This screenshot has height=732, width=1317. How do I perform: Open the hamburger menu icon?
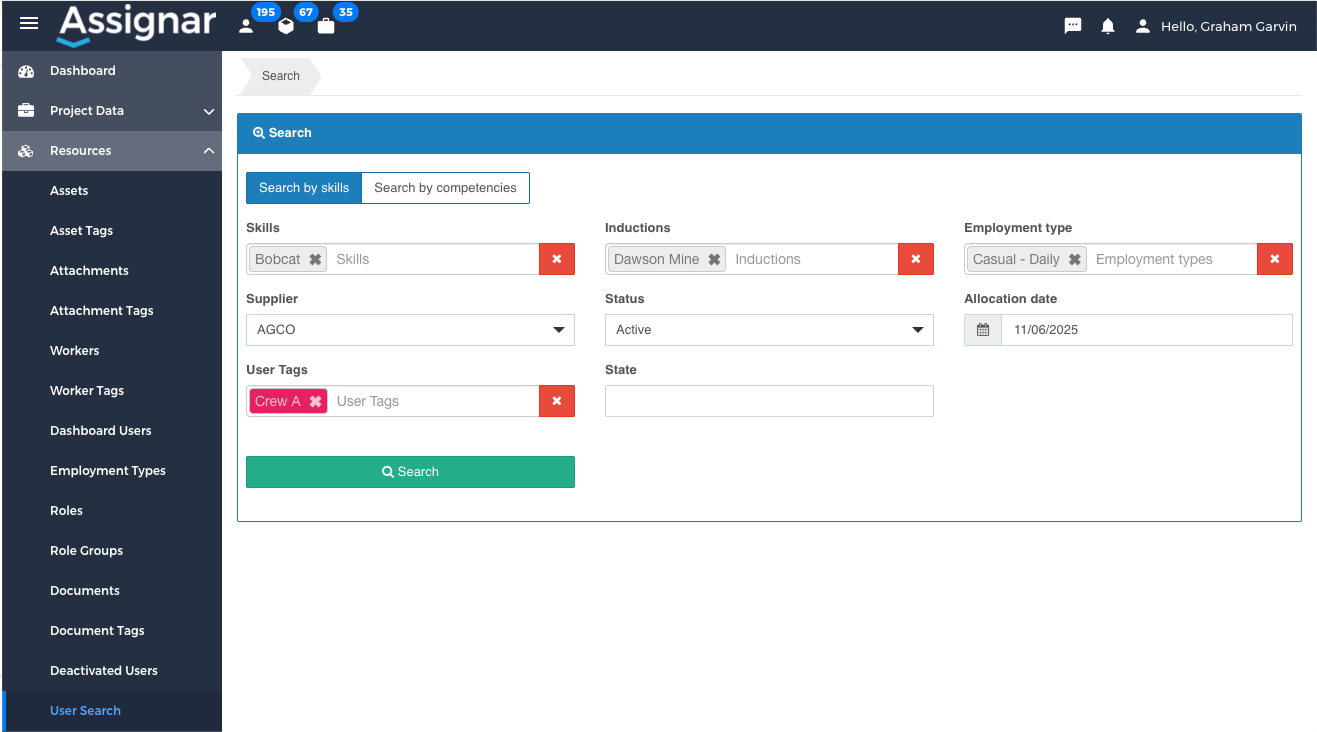point(29,23)
